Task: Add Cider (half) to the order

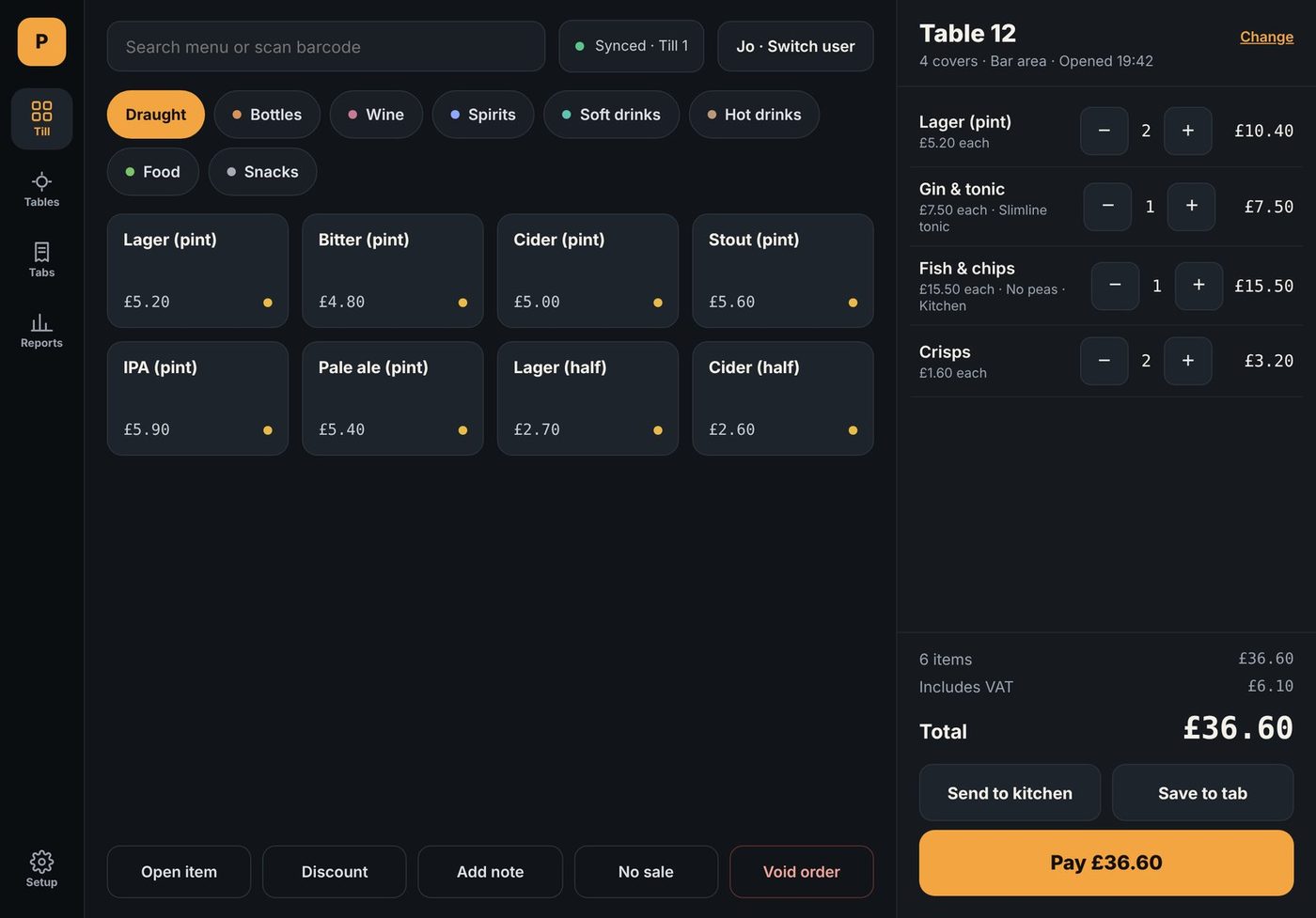Action: [783, 398]
